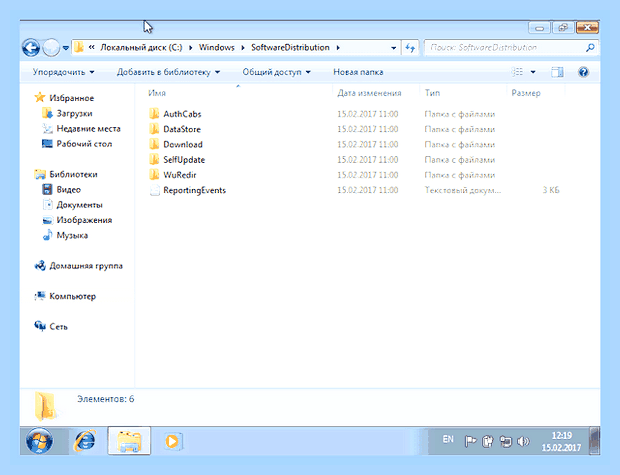Open the Документы library
The height and width of the screenshot is (475, 620).
pos(79,205)
